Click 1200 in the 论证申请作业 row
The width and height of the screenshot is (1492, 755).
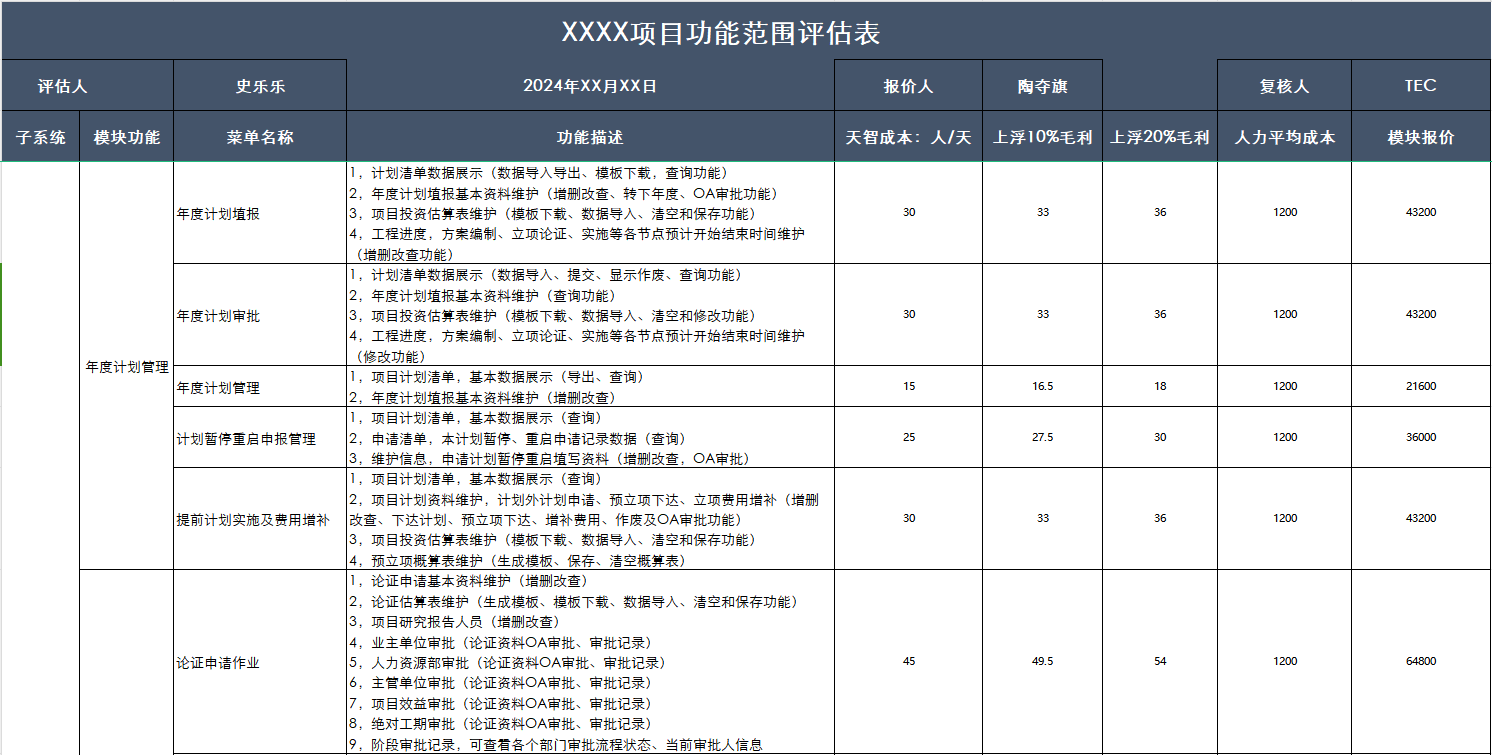1284,661
